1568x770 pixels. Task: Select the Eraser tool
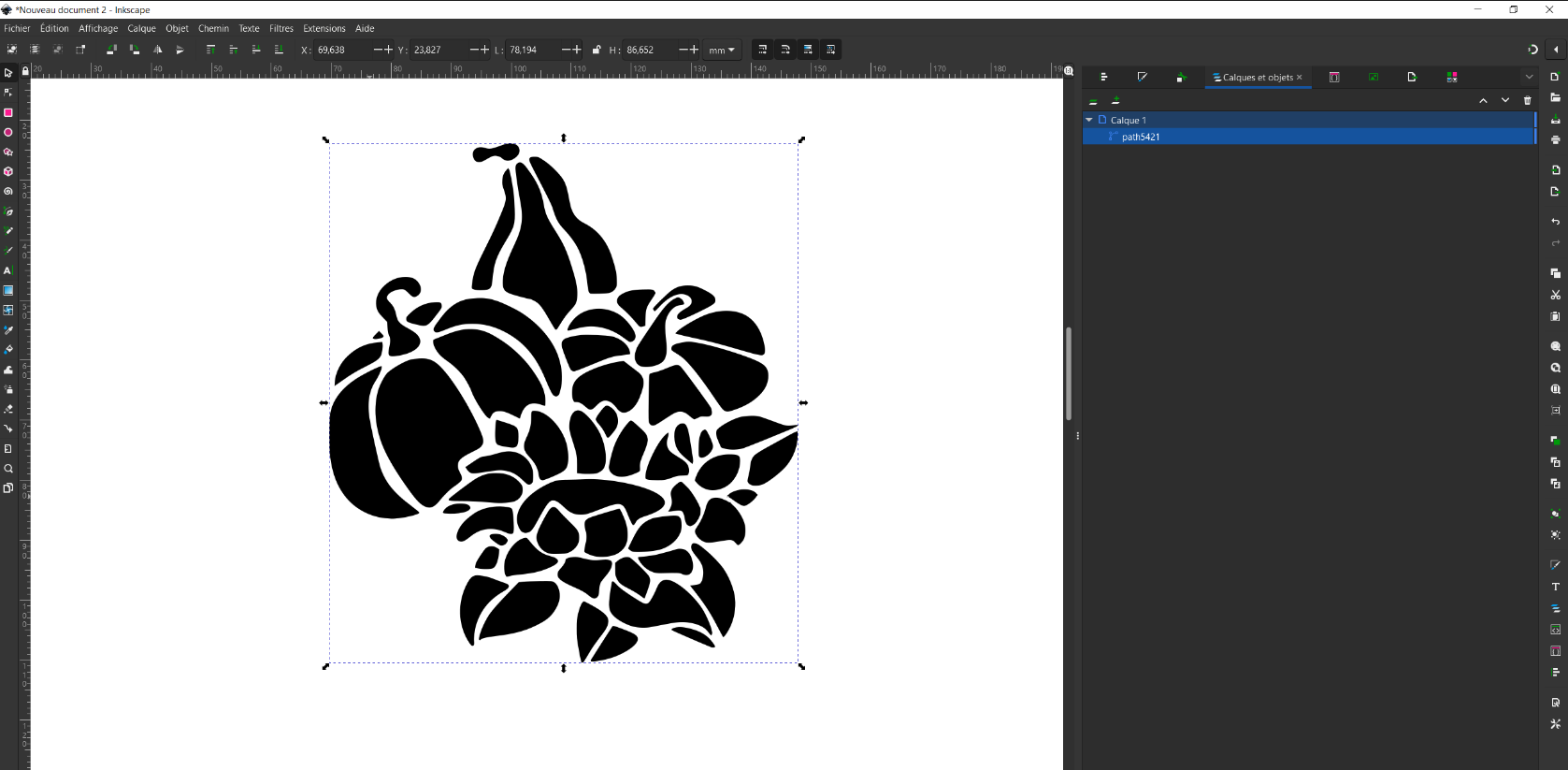coord(8,409)
